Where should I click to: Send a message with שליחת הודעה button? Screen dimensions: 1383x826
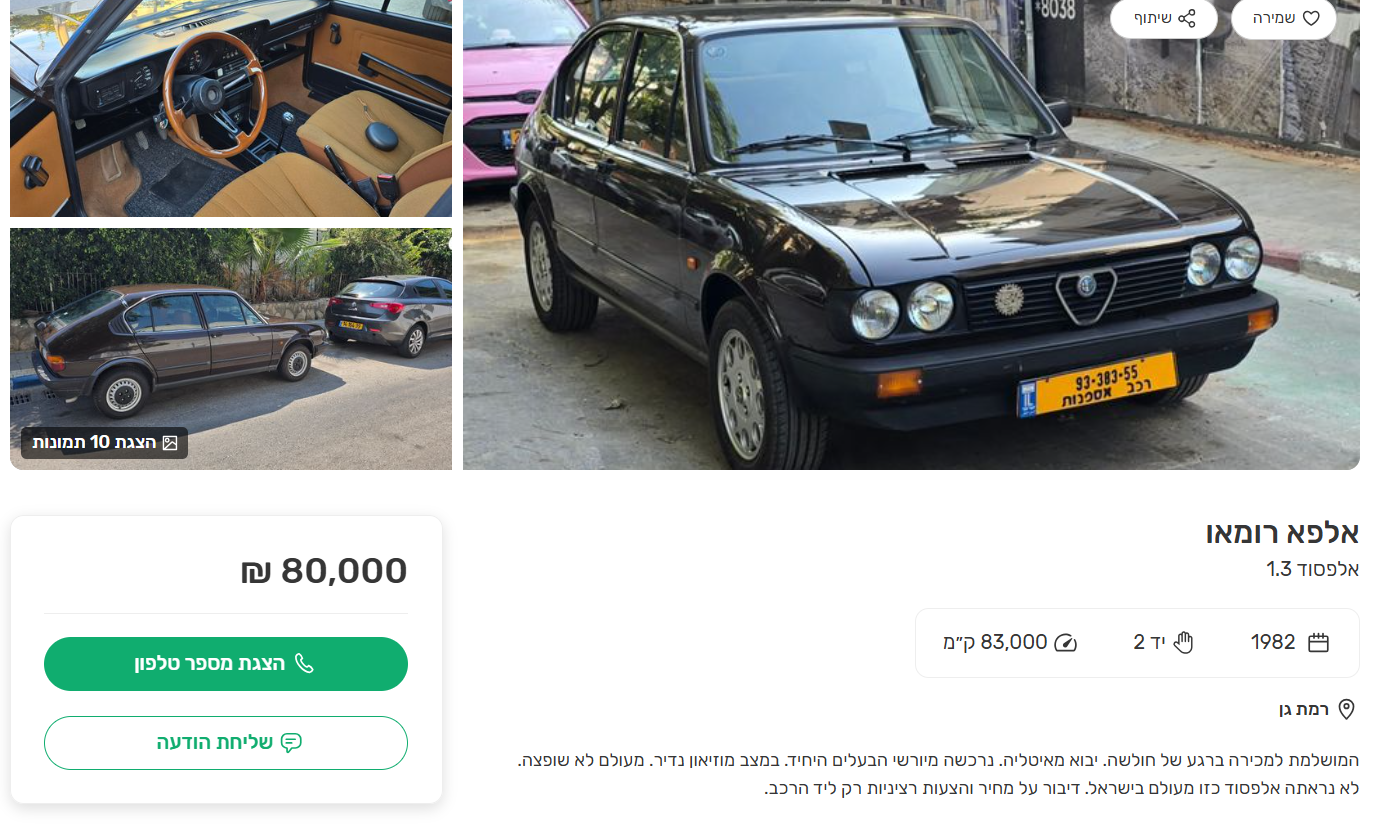coord(226,743)
